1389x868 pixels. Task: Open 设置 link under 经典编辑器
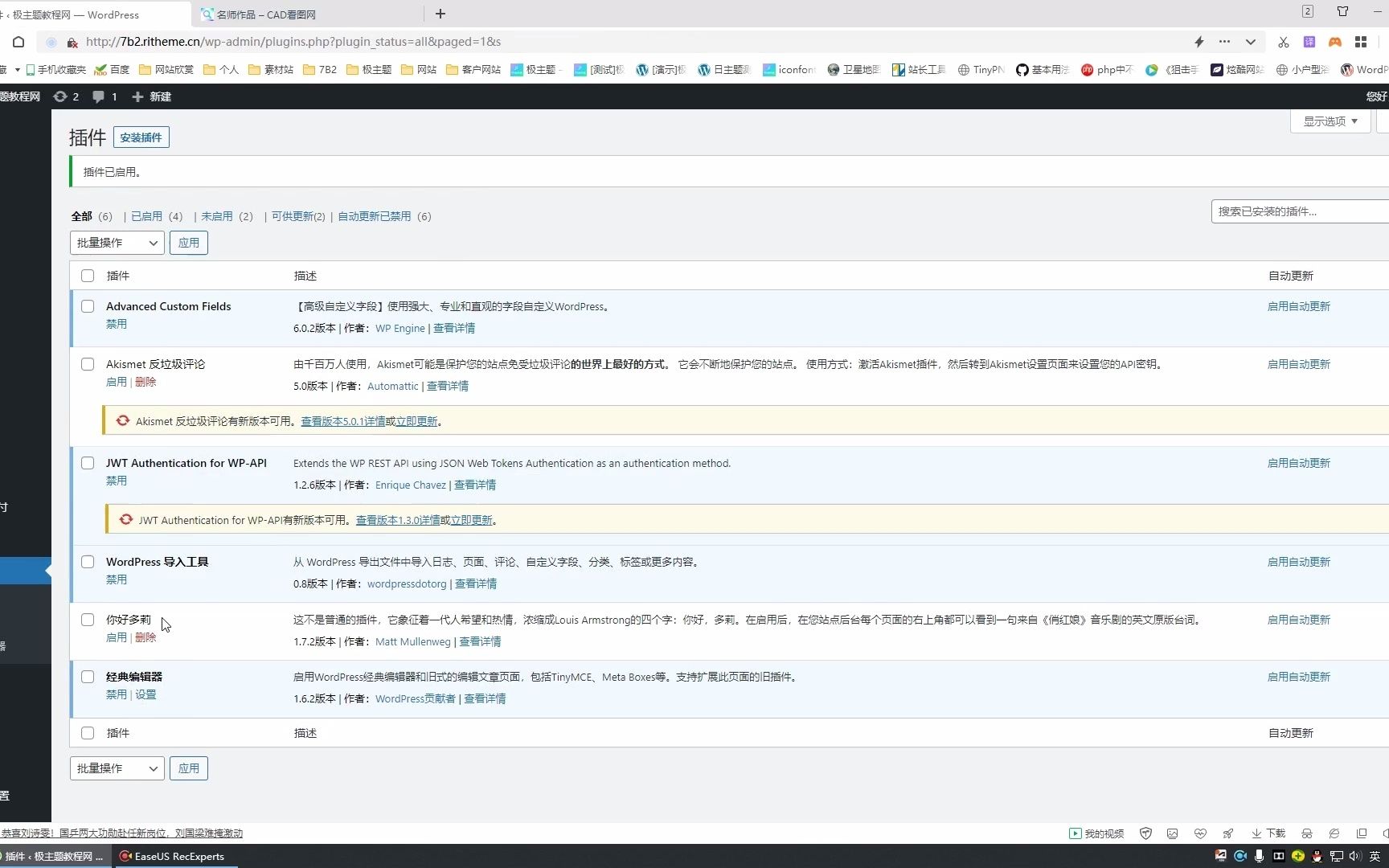pos(145,694)
